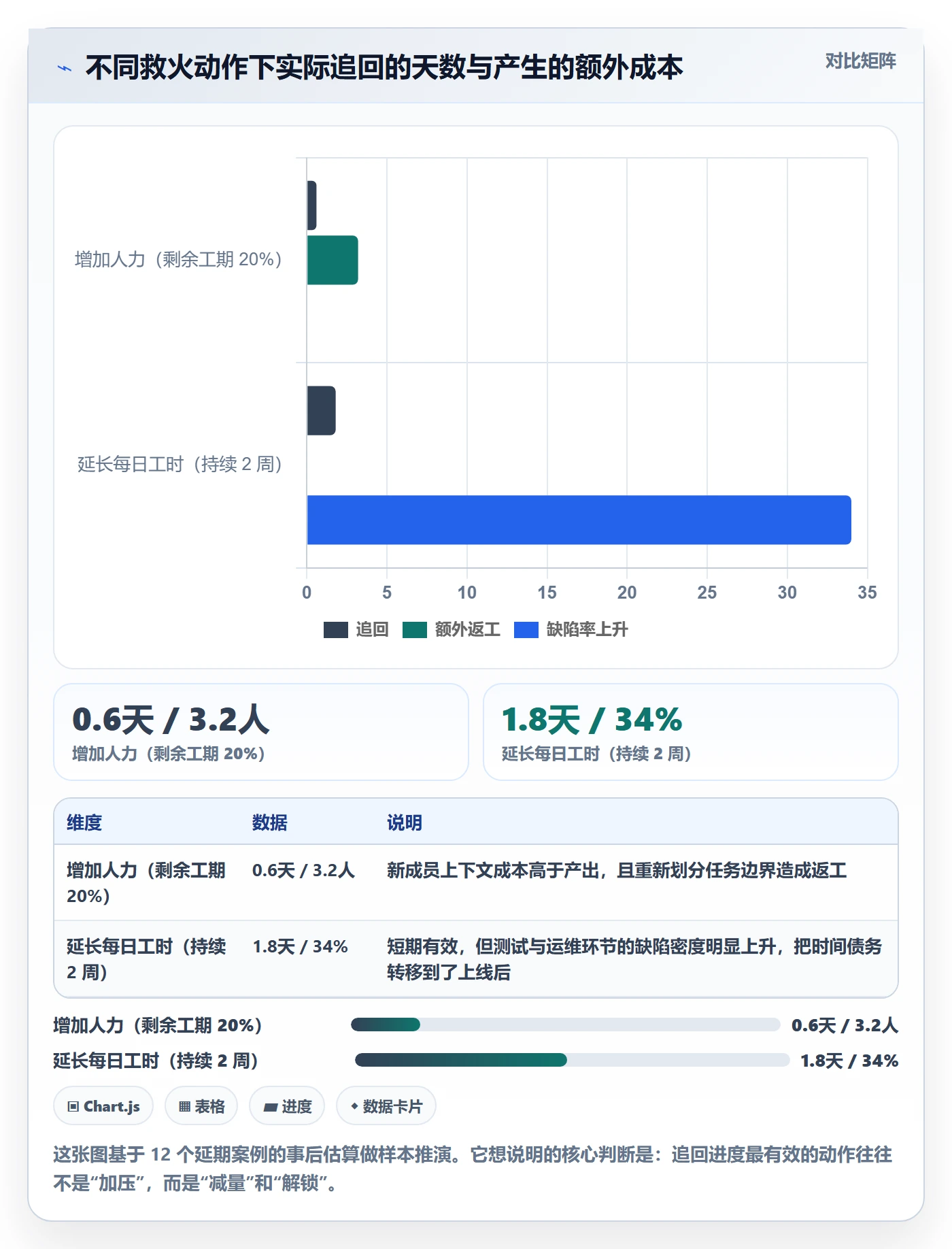Image resolution: width=952 pixels, height=1249 pixels.
Task: Select the 数据卡片 chip
Action: click(x=386, y=1106)
